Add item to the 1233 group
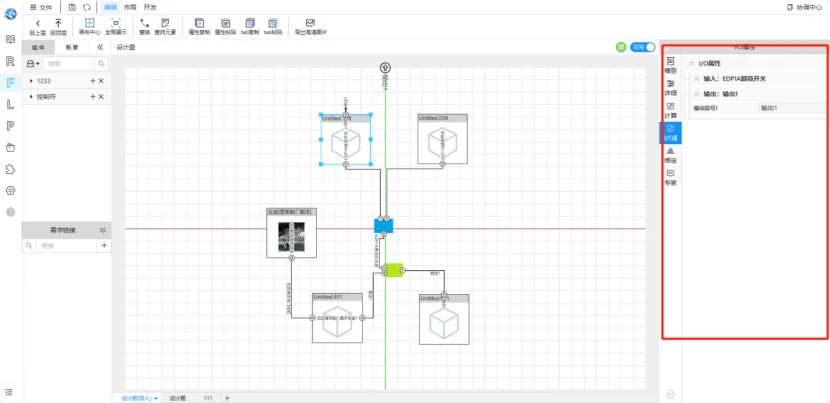The width and height of the screenshot is (830, 403). point(93,81)
